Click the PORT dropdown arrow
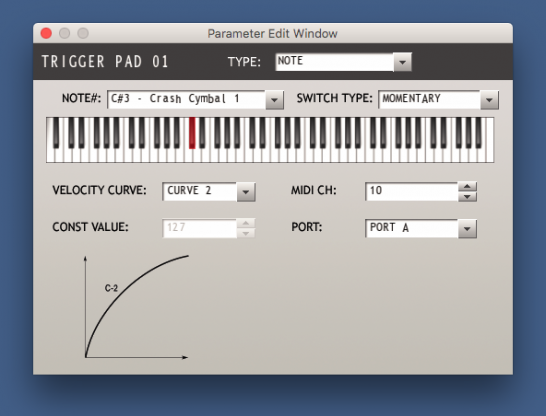The height and width of the screenshot is (416, 546). point(467,229)
